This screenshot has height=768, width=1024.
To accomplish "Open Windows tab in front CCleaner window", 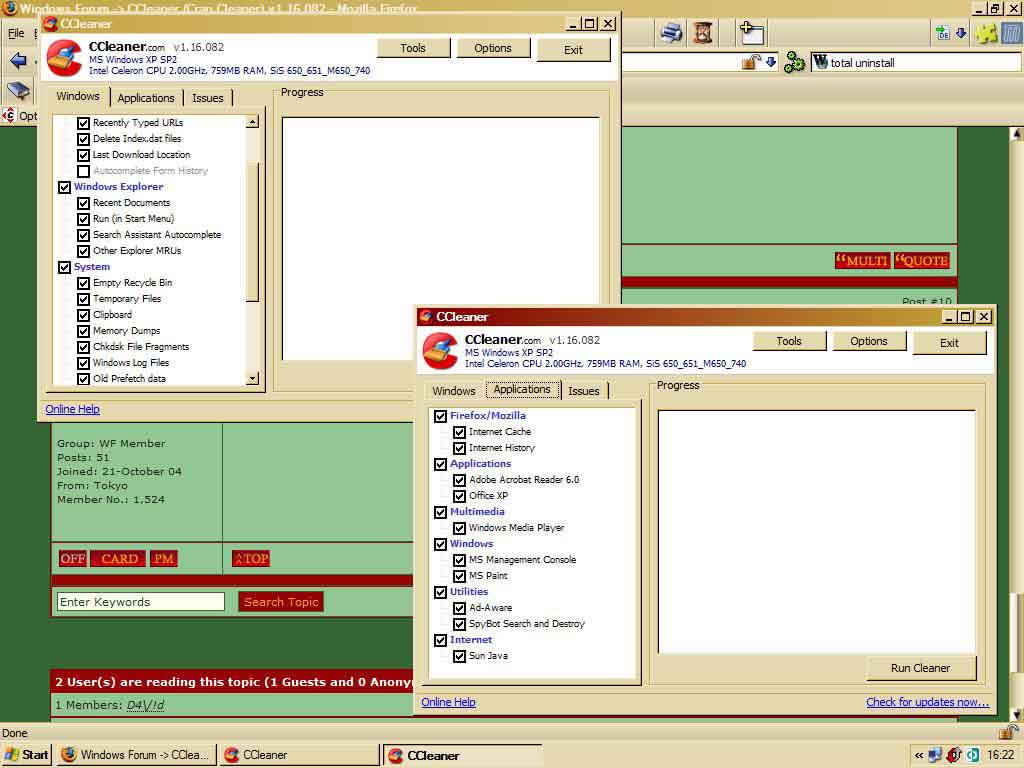I will pyautogui.click(x=454, y=391).
